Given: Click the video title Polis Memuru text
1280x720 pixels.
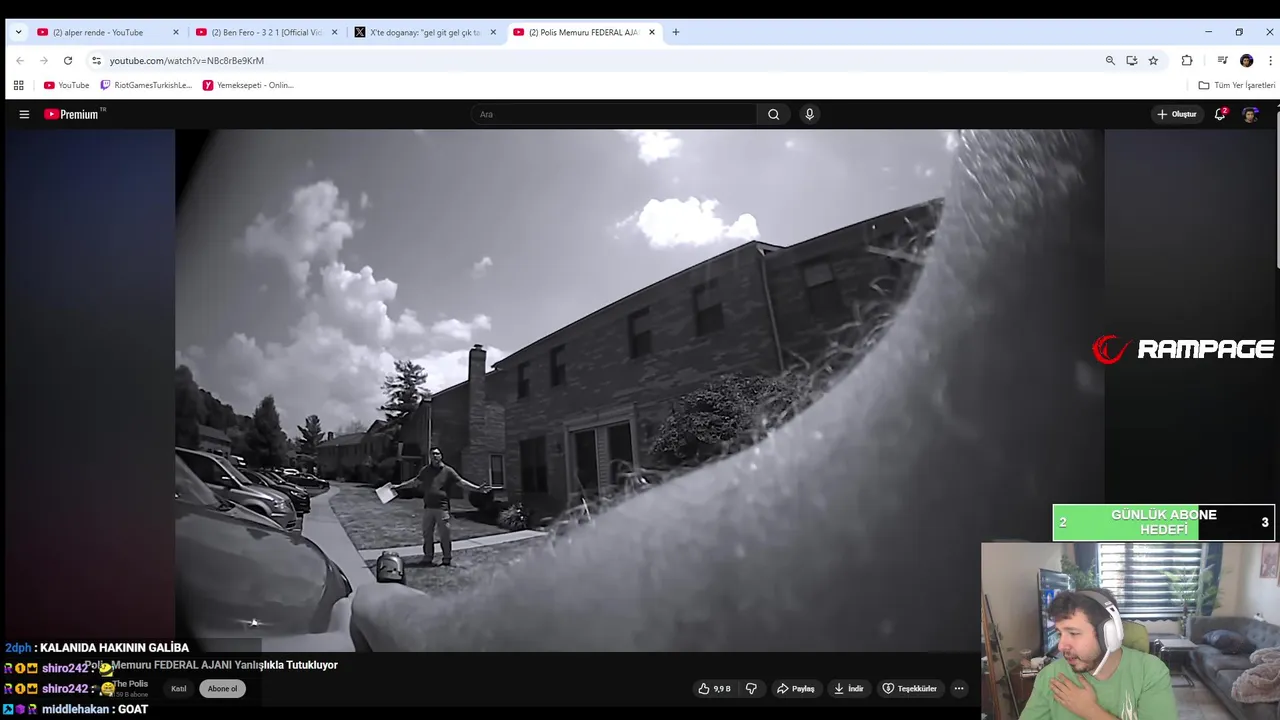Looking at the screenshot, I should coord(211,665).
